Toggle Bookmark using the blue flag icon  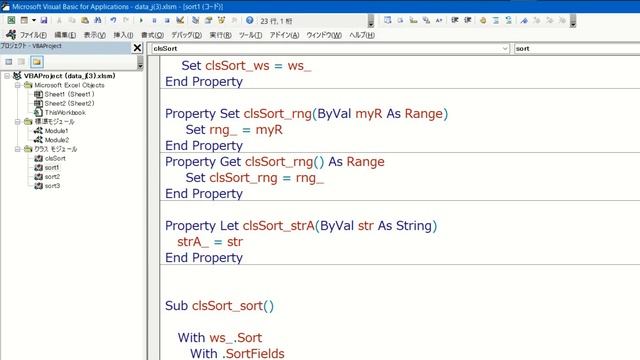click(x=524, y=20)
